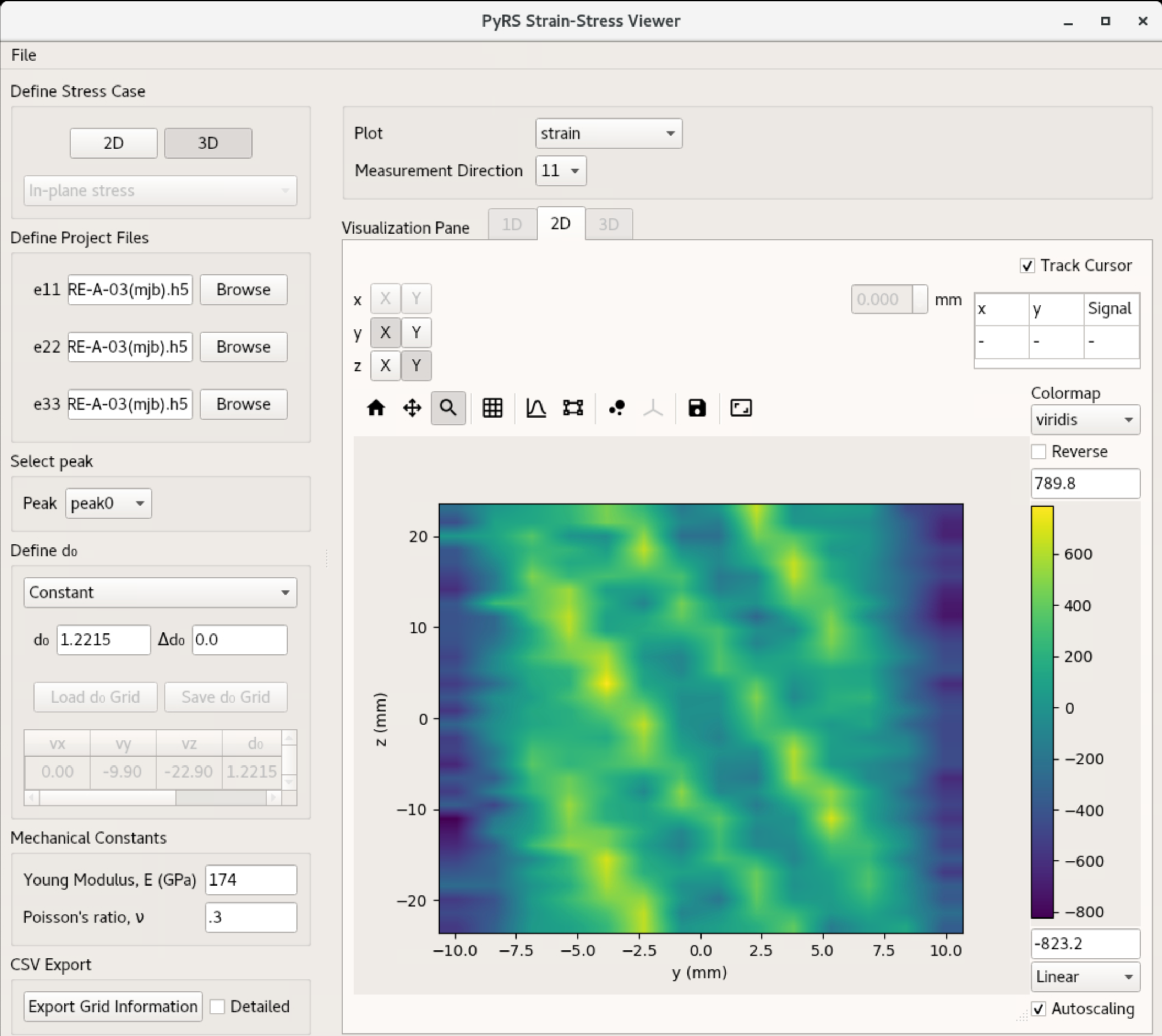Screen dimensions: 1162x1036
Task: Open the curve fitting icon in toolbar
Action: (x=536, y=408)
